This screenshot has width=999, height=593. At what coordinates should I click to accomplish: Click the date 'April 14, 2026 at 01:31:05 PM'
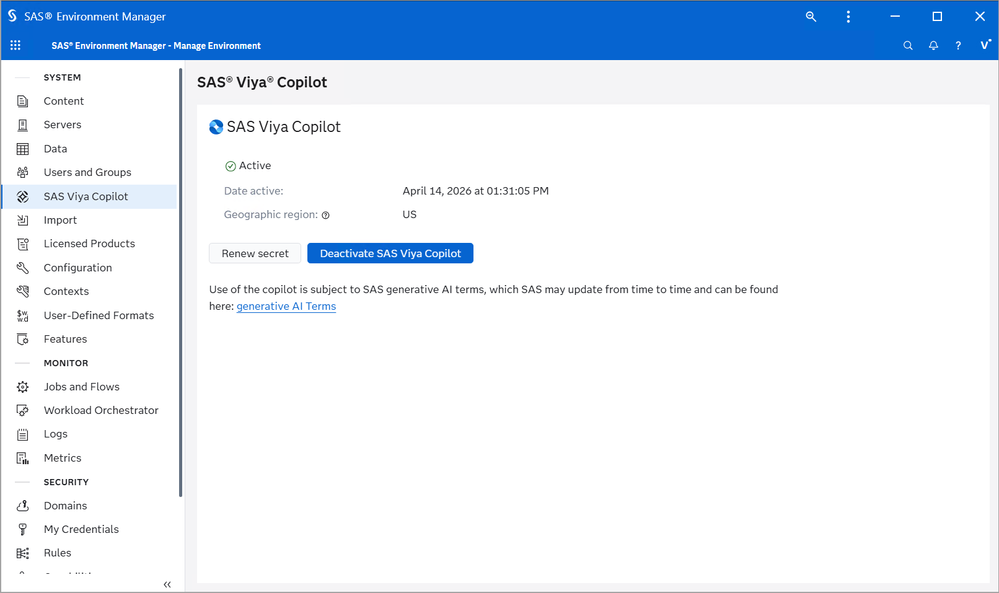(475, 191)
